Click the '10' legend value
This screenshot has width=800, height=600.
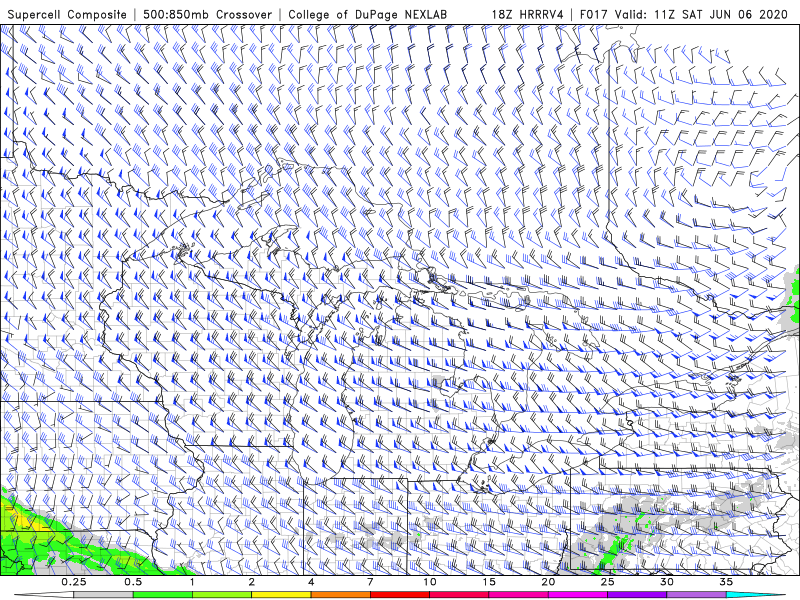pos(430,582)
